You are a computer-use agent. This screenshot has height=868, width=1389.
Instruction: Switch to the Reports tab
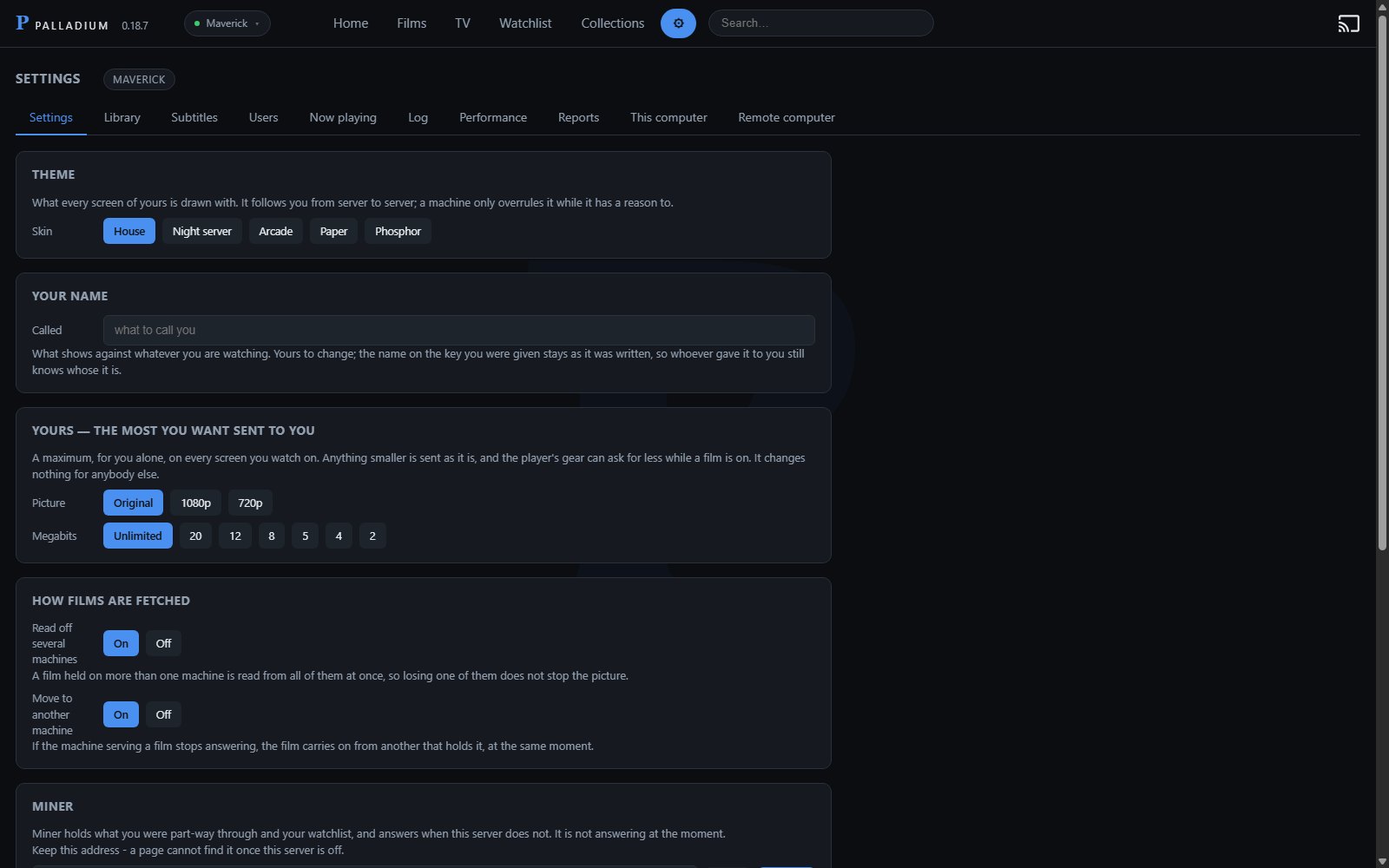coord(579,118)
